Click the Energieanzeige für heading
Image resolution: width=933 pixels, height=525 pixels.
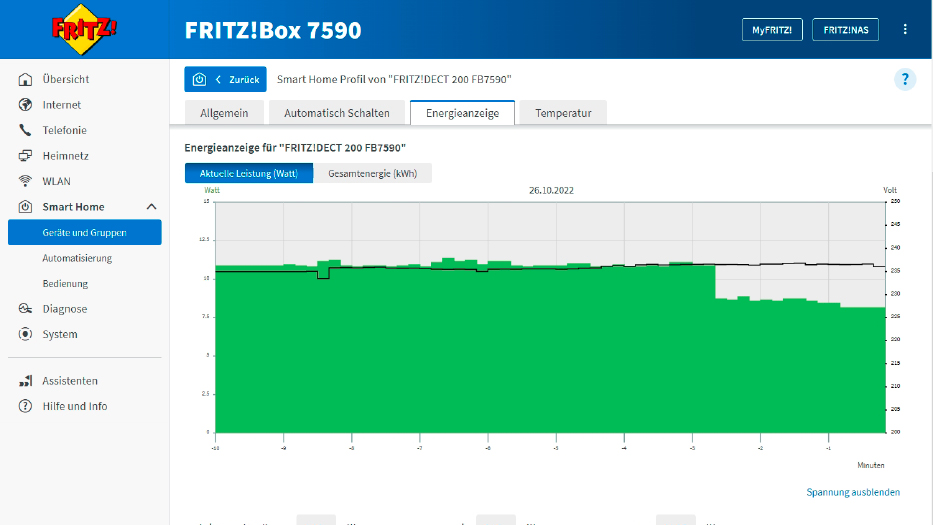[295, 148]
